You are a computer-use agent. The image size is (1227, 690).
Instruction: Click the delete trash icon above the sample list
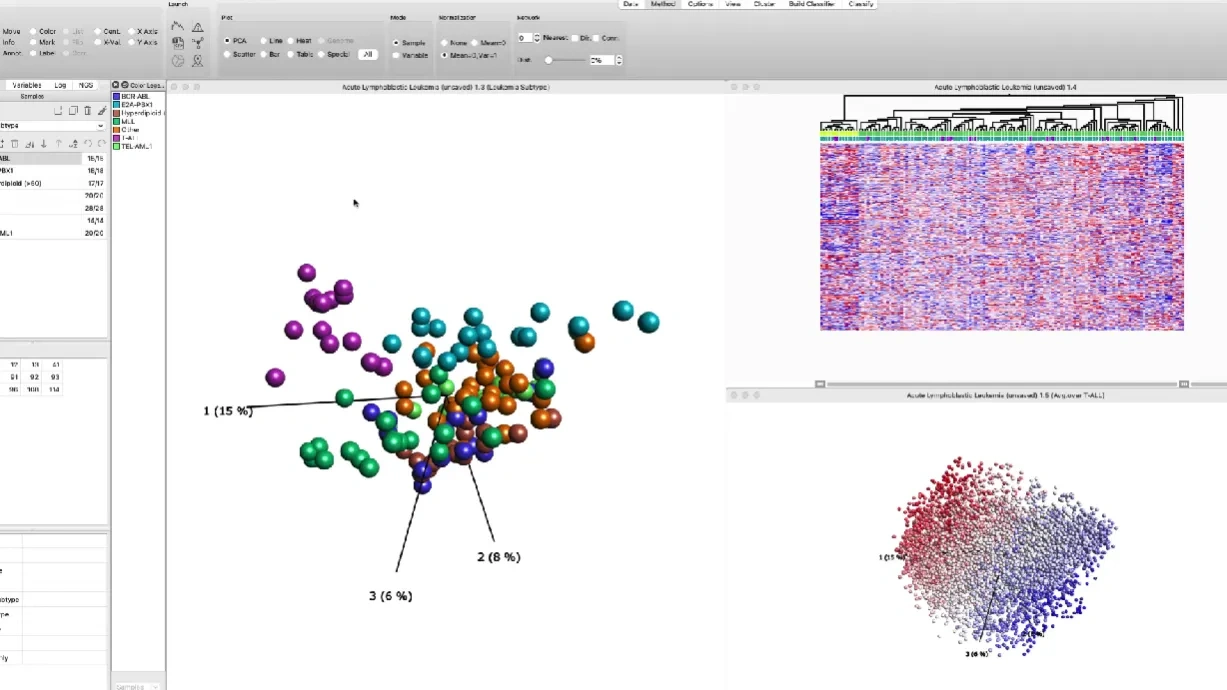point(87,110)
